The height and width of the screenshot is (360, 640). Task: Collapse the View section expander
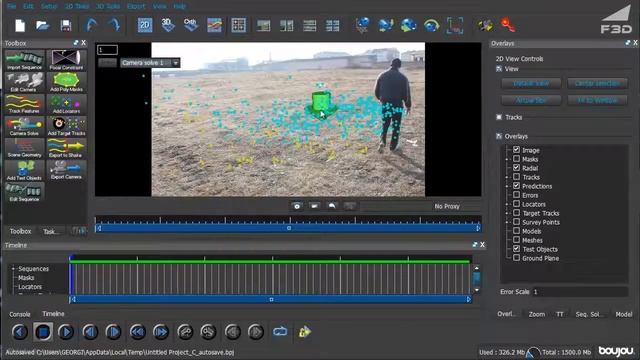499,69
